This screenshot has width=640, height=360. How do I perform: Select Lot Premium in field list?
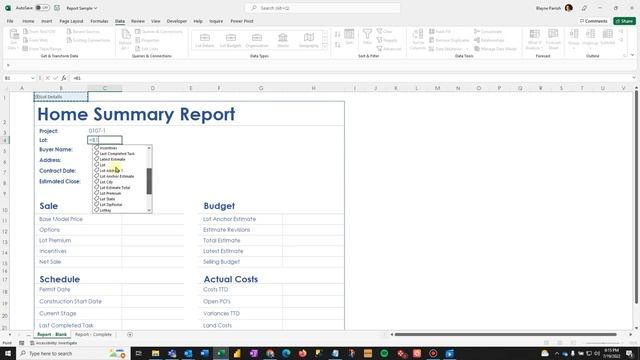click(x=110, y=193)
